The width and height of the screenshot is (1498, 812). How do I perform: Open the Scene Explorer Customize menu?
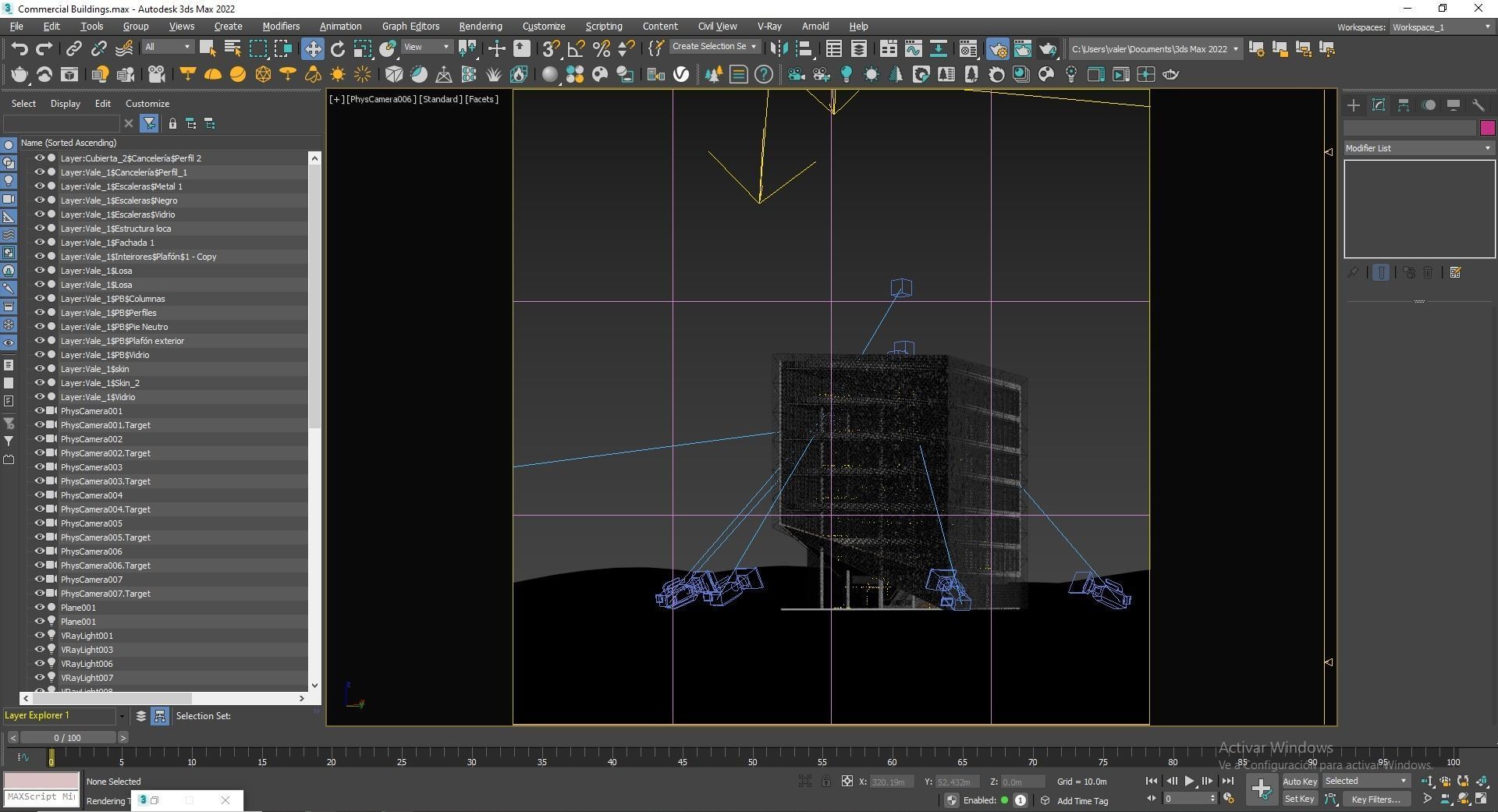pos(147,104)
